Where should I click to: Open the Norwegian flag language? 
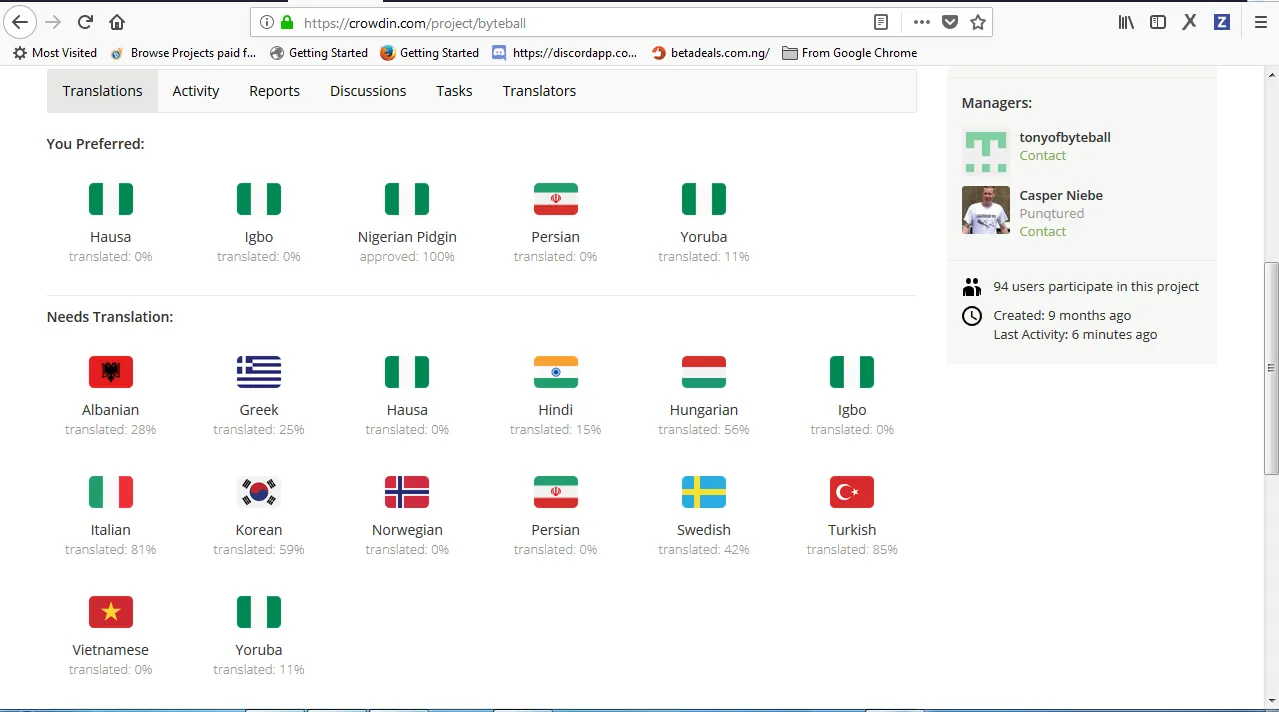[407, 492]
